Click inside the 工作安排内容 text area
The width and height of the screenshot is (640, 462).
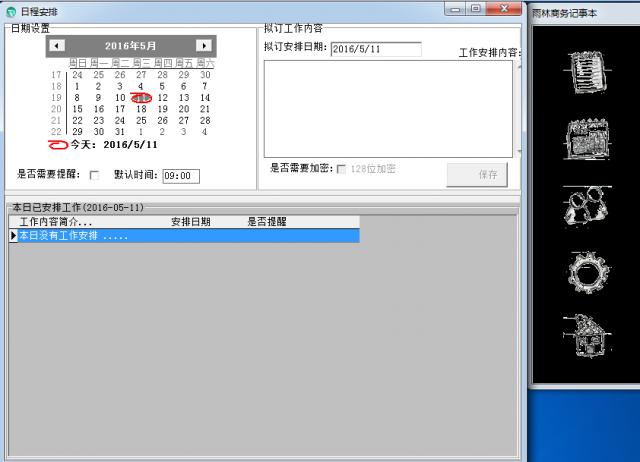(x=388, y=109)
